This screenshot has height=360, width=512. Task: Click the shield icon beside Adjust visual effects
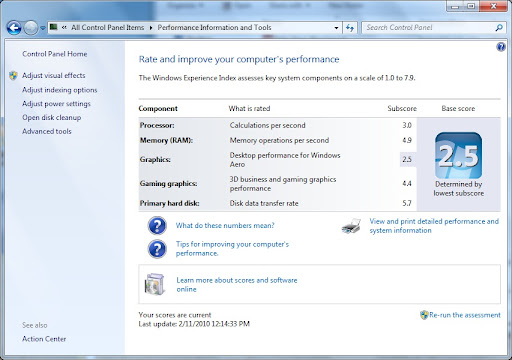pyautogui.click(x=13, y=76)
